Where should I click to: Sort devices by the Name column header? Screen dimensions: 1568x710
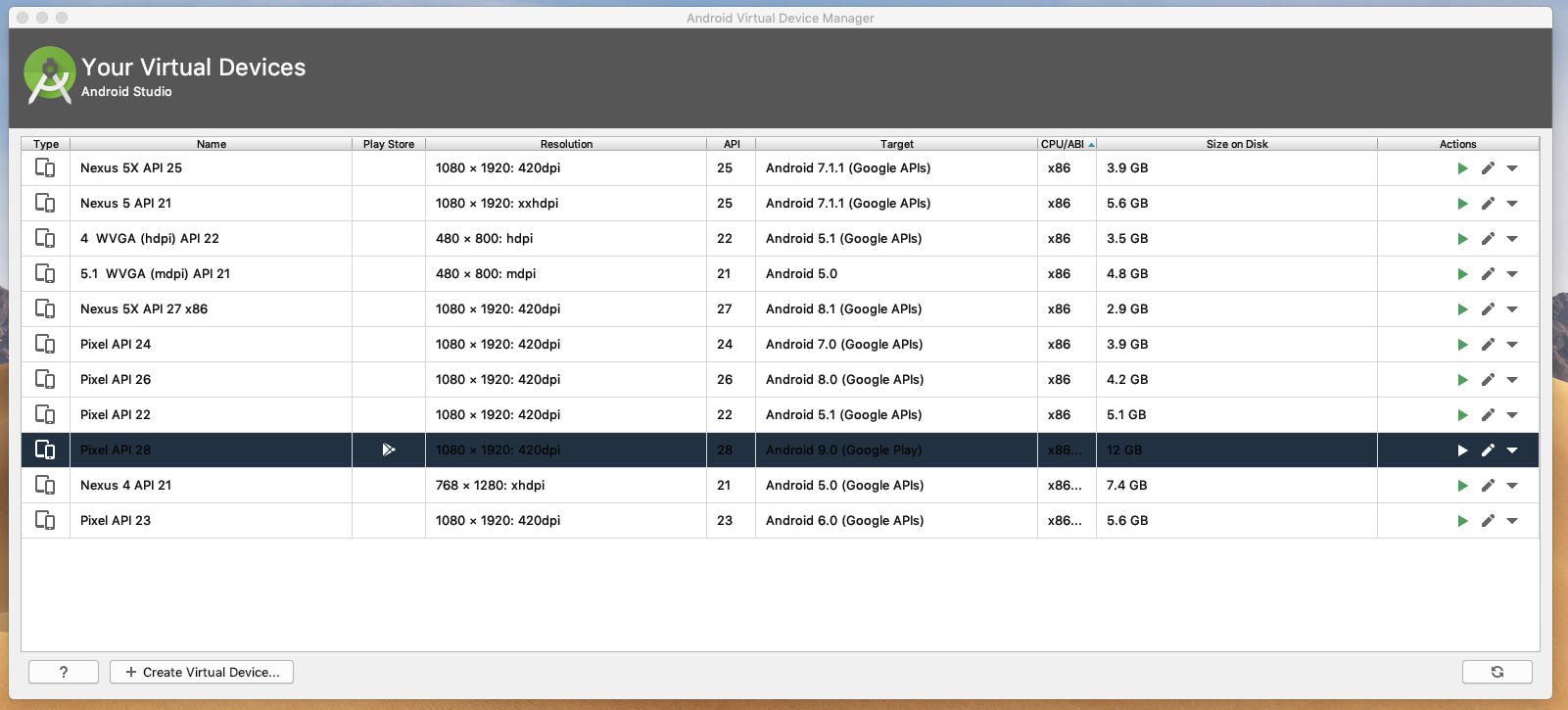point(211,144)
